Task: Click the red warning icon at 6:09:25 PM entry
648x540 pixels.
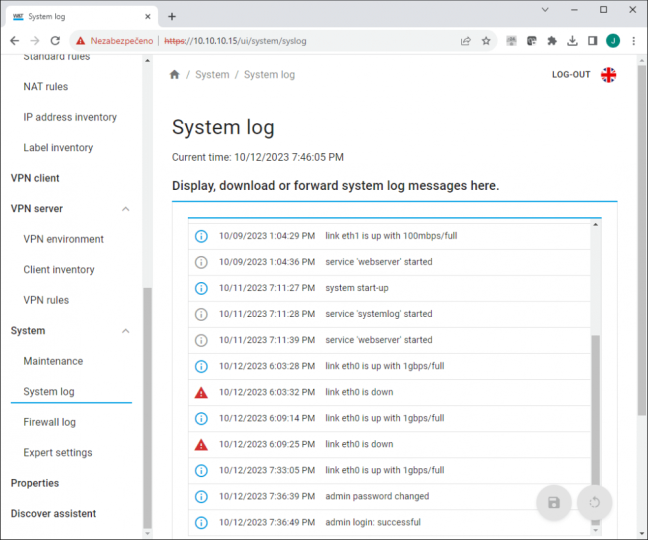Action: [201, 445]
